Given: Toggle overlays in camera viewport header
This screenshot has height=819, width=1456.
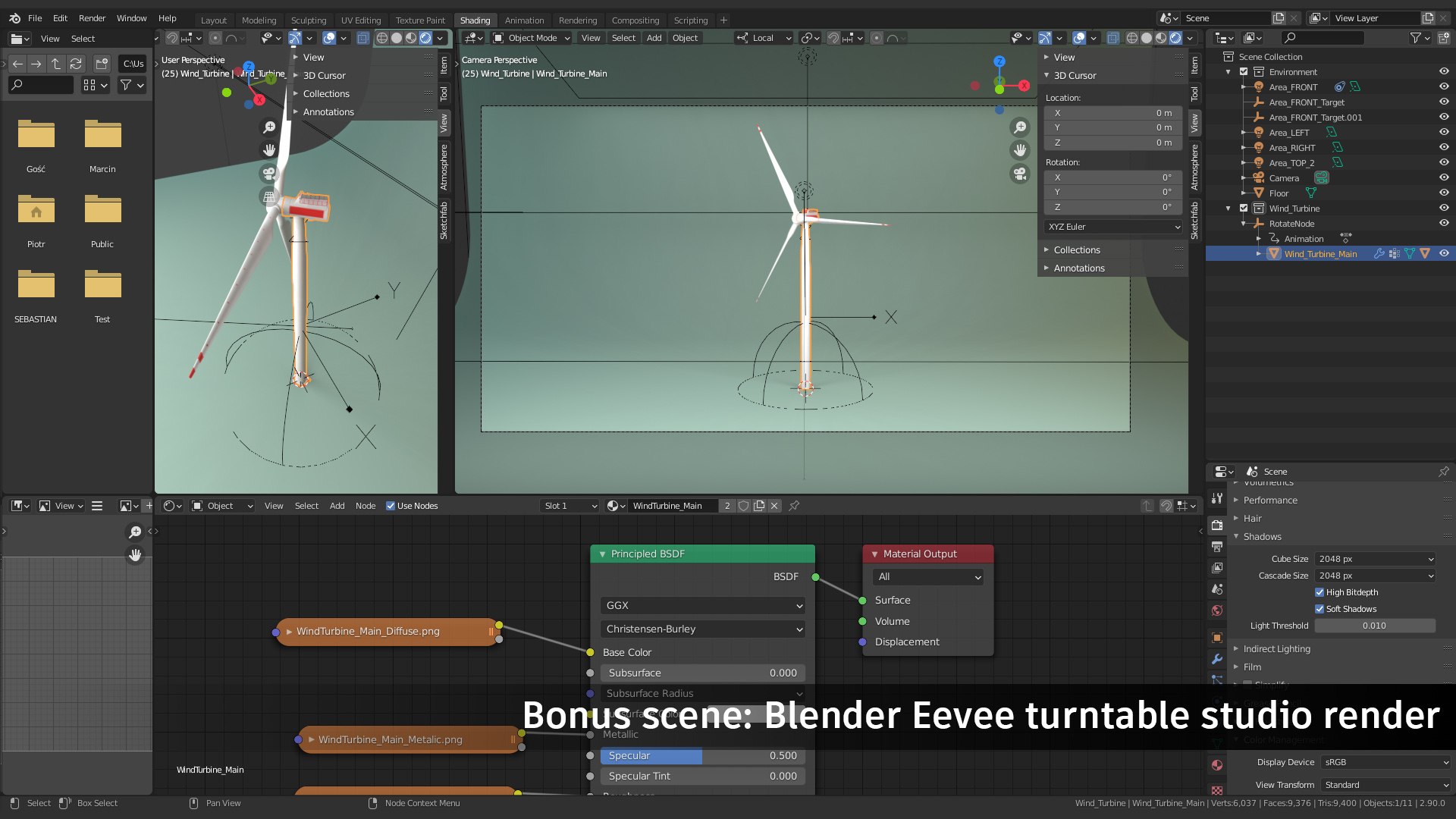Looking at the screenshot, I should 1079,38.
